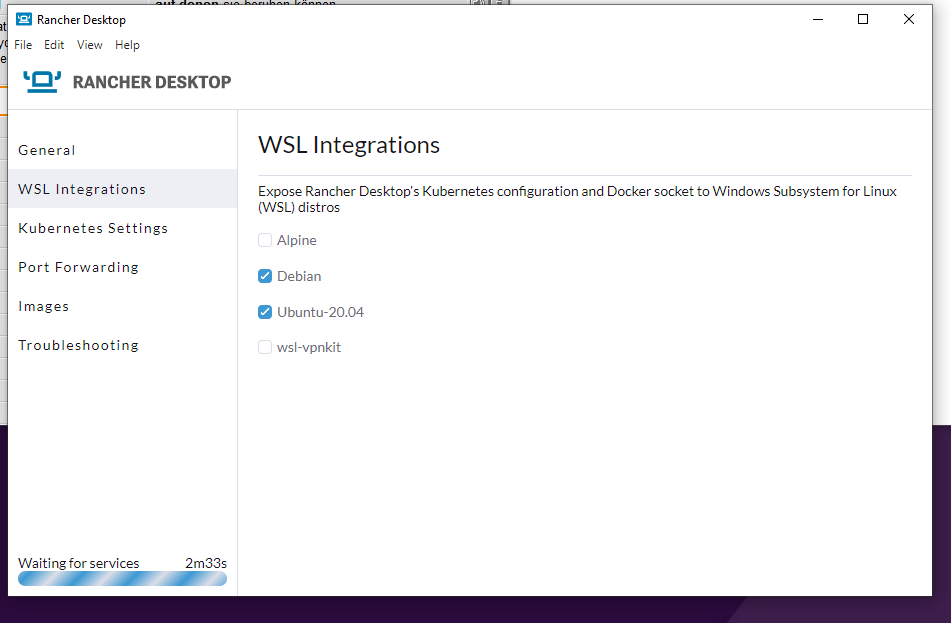Viewport: 951px width, 623px height.
Task: Select WSL Integrations in sidebar
Action: tap(82, 189)
